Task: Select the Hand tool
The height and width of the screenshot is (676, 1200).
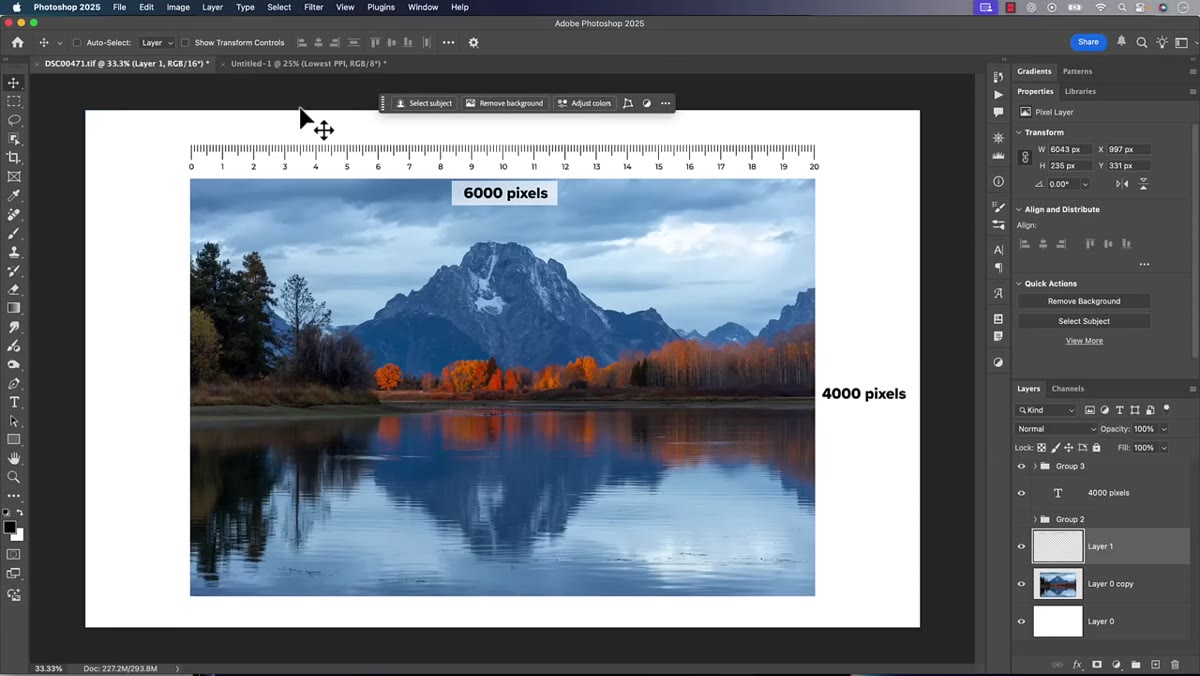Action: 14,458
